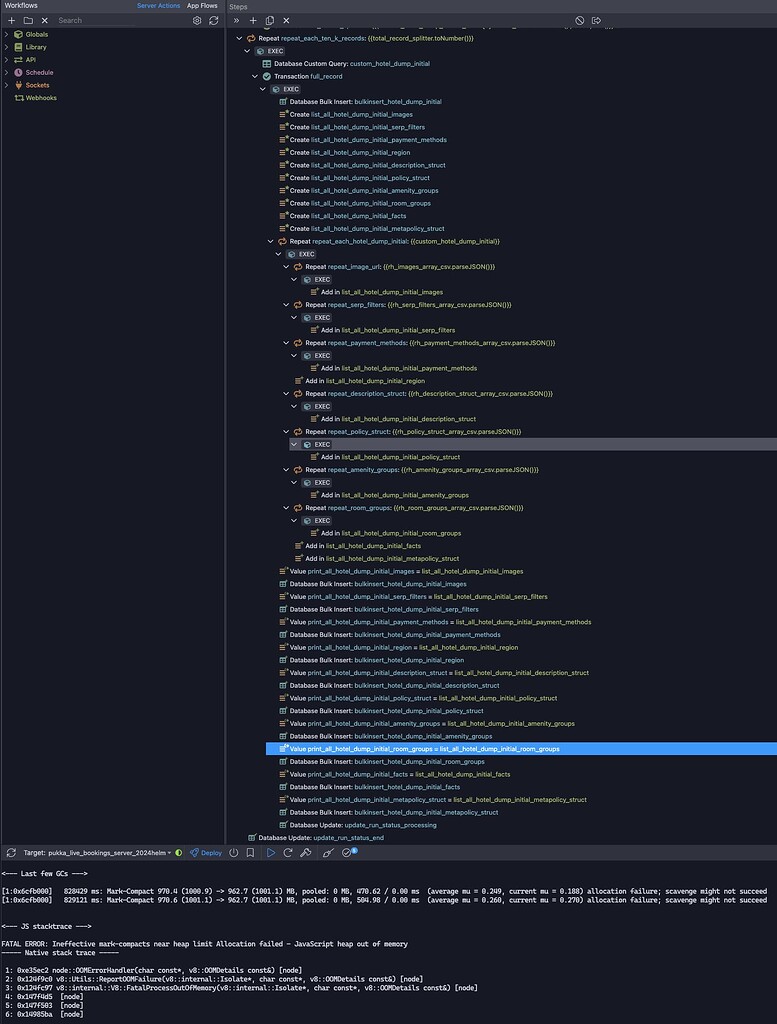Image resolution: width=777 pixels, height=1024 pixels.
Task: Click the Deploy button
Action: [x=206, y=853]
